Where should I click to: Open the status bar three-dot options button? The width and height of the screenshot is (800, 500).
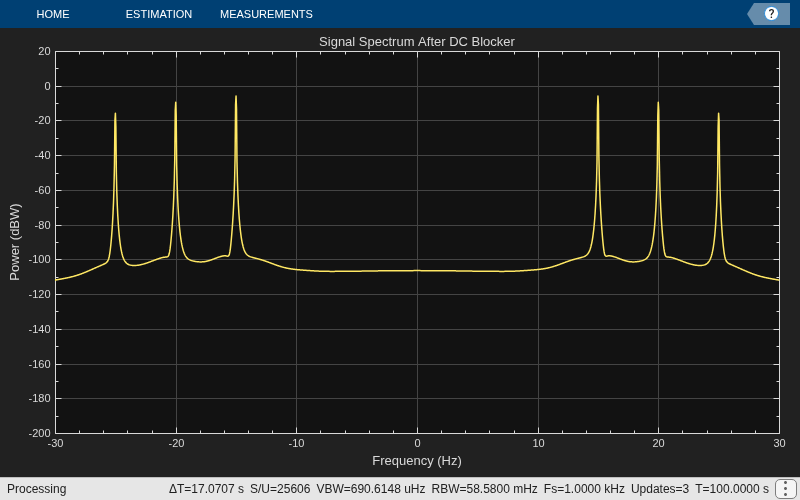[786, 489]
